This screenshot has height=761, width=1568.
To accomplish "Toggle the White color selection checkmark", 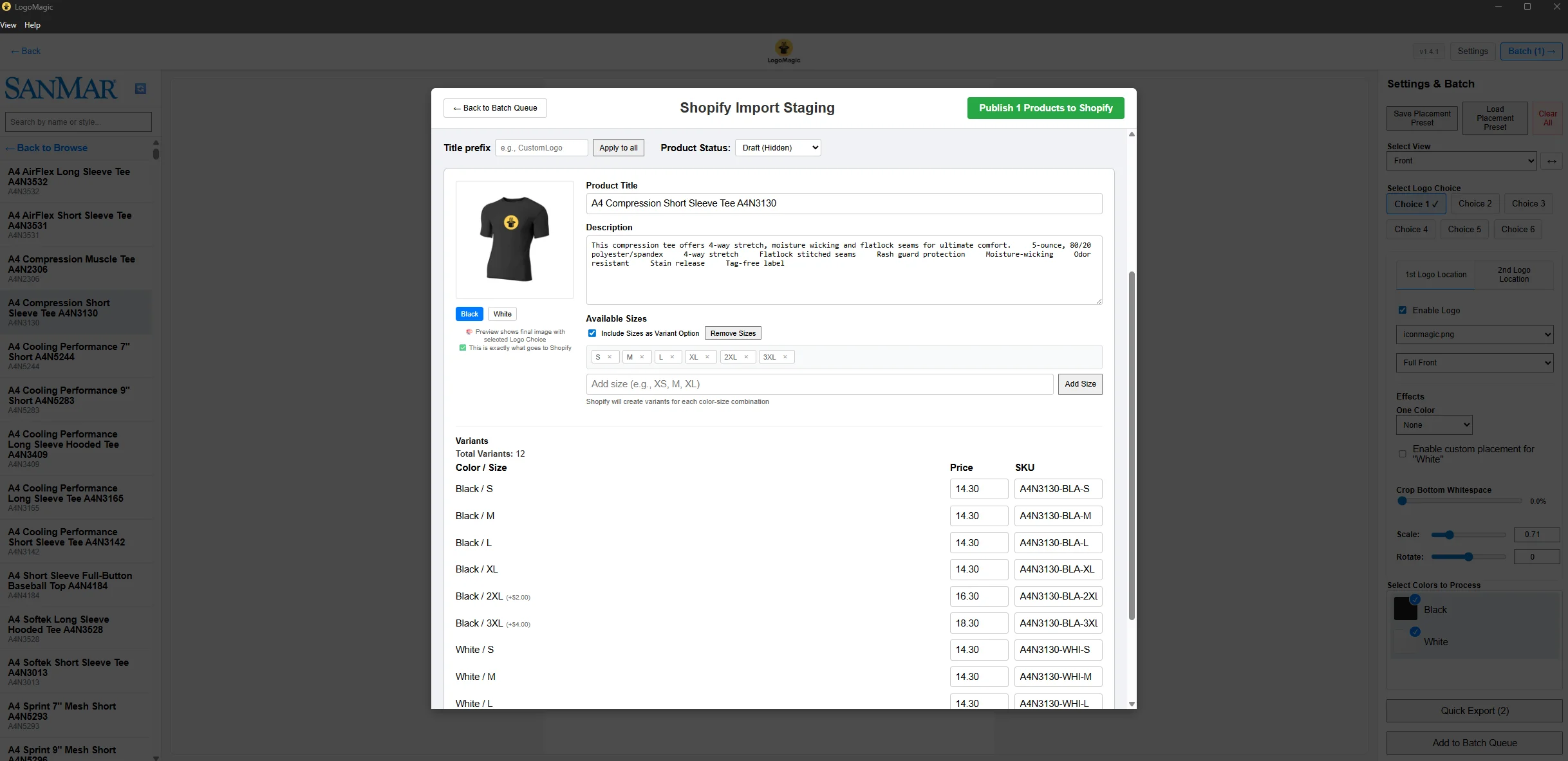I will (1415, 632).
